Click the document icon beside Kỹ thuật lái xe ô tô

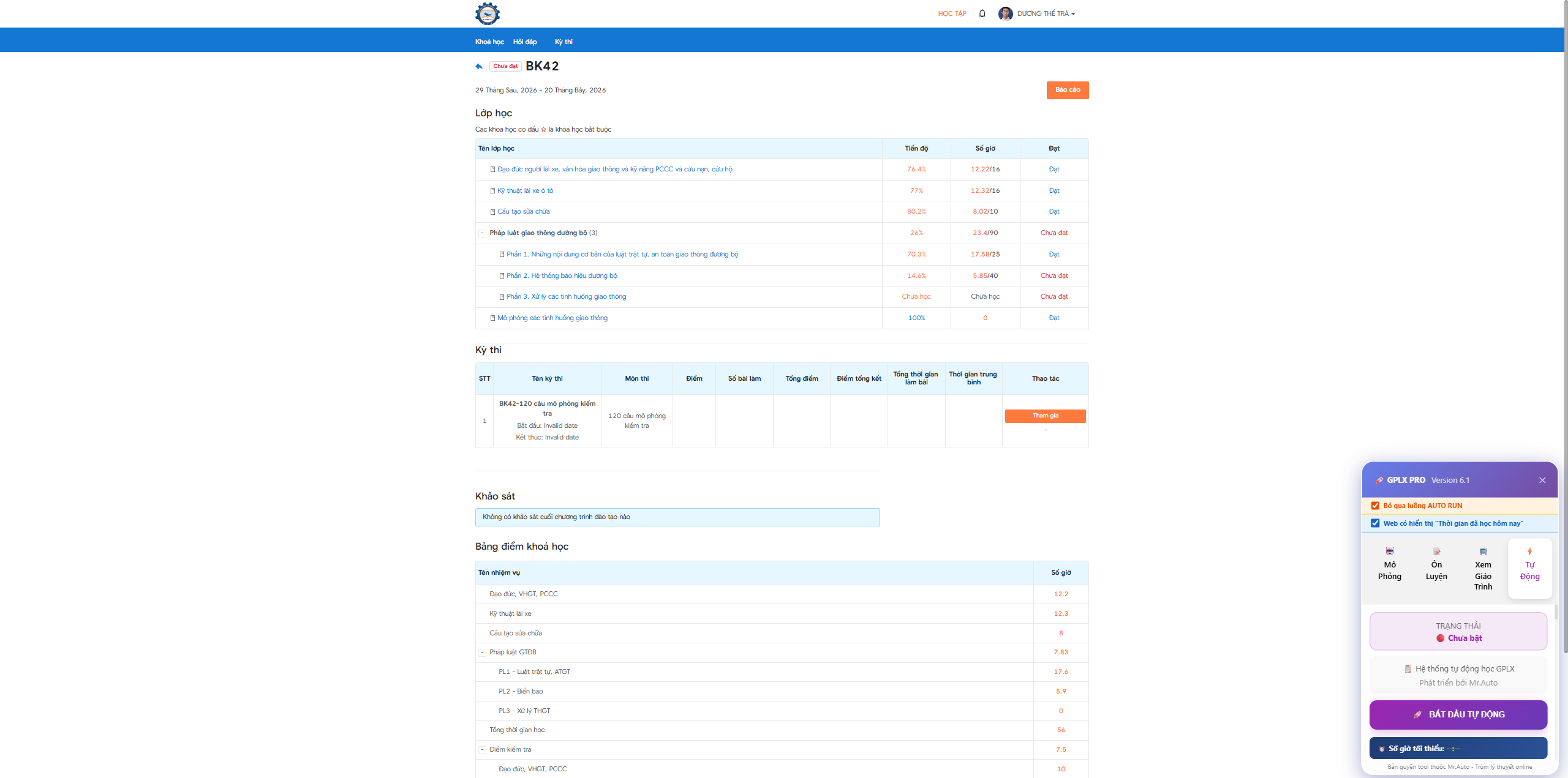492,191
